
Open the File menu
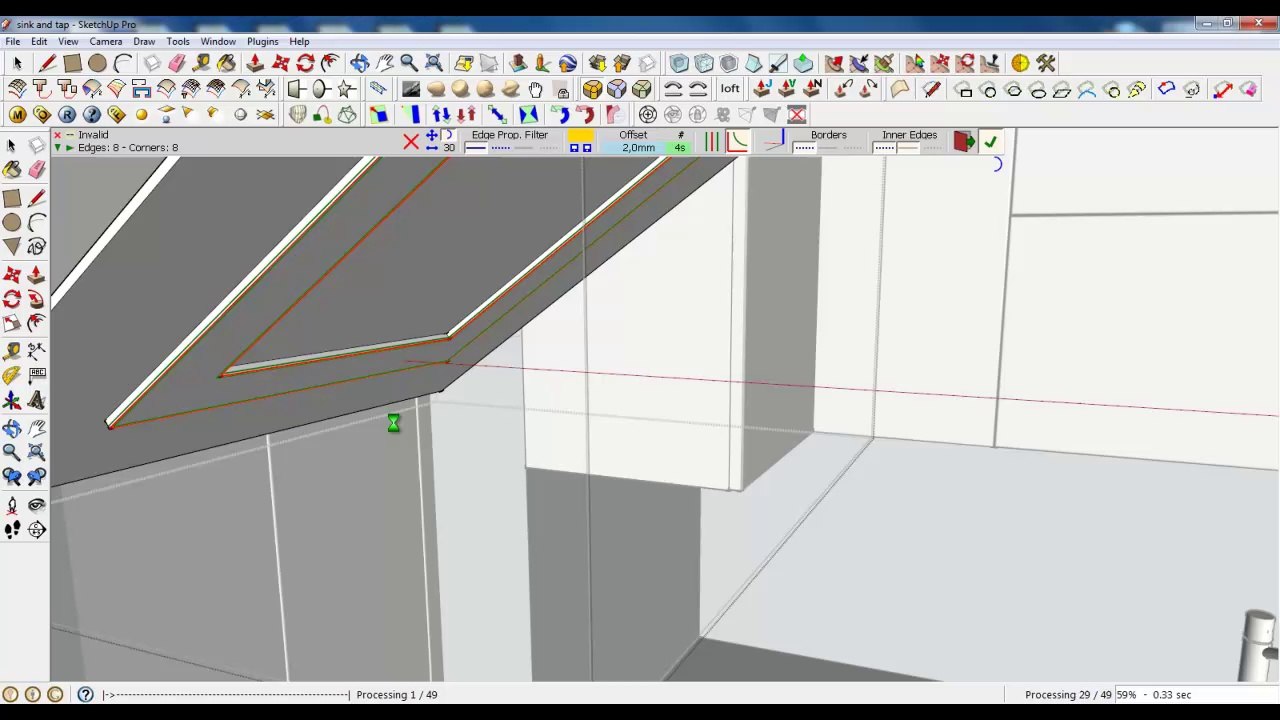pos(13,42)
